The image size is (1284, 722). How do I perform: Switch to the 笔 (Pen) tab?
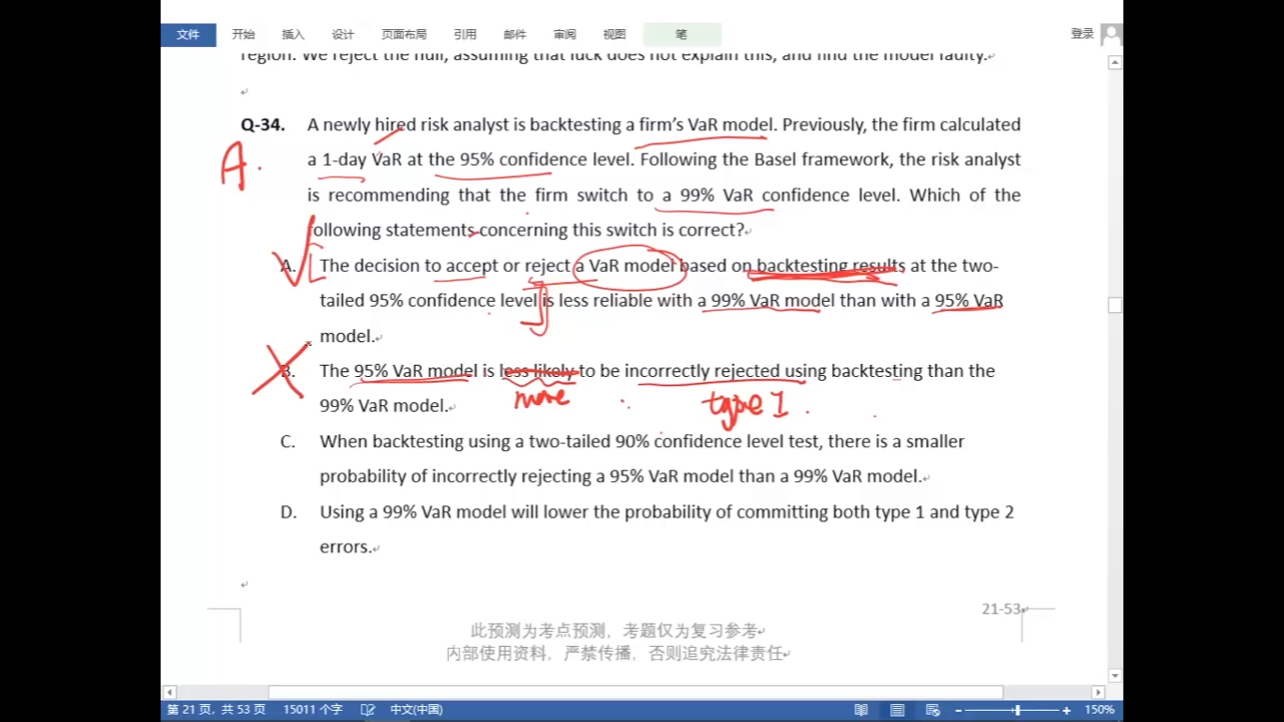coord(682,35)
